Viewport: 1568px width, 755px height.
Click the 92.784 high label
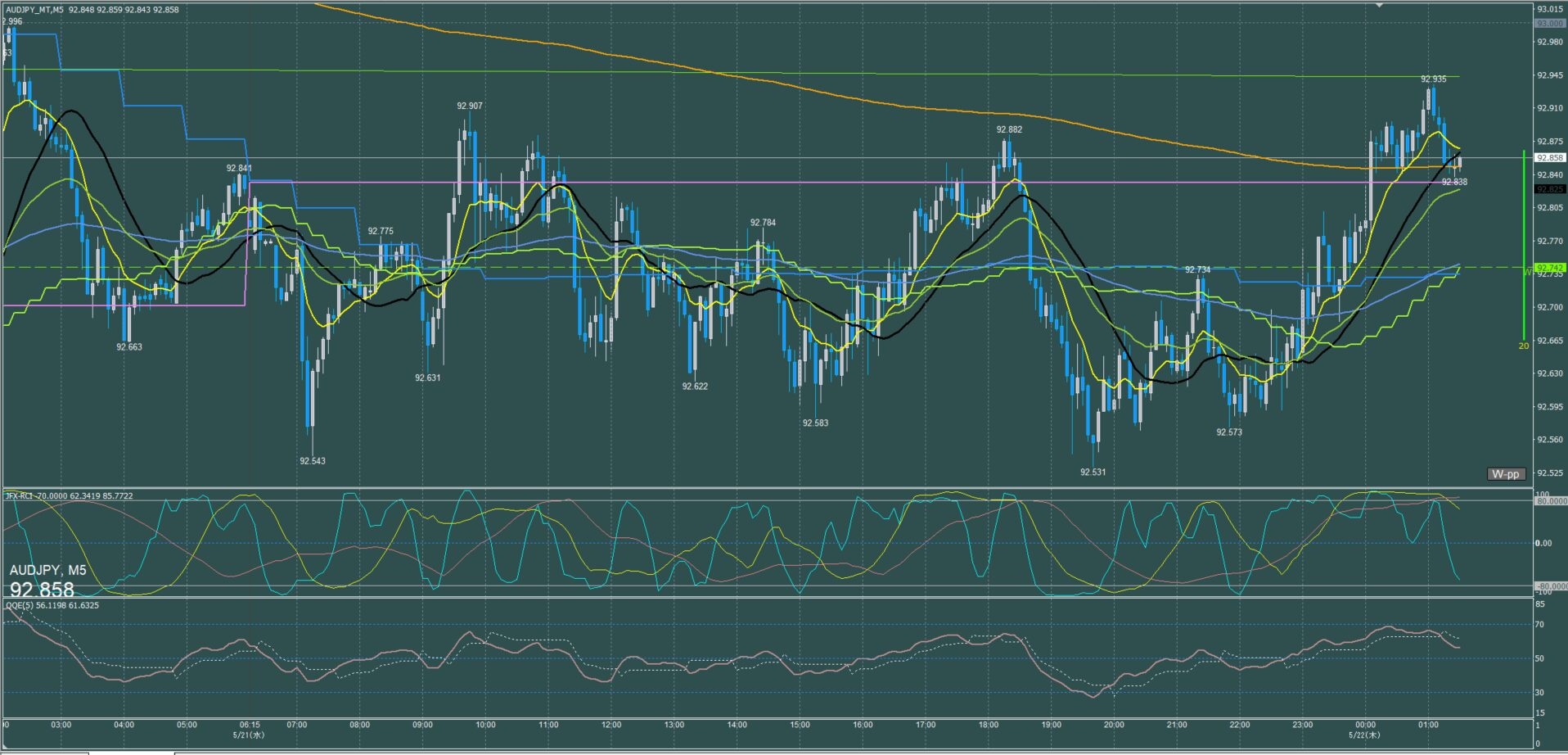click(x=763, y=223)
